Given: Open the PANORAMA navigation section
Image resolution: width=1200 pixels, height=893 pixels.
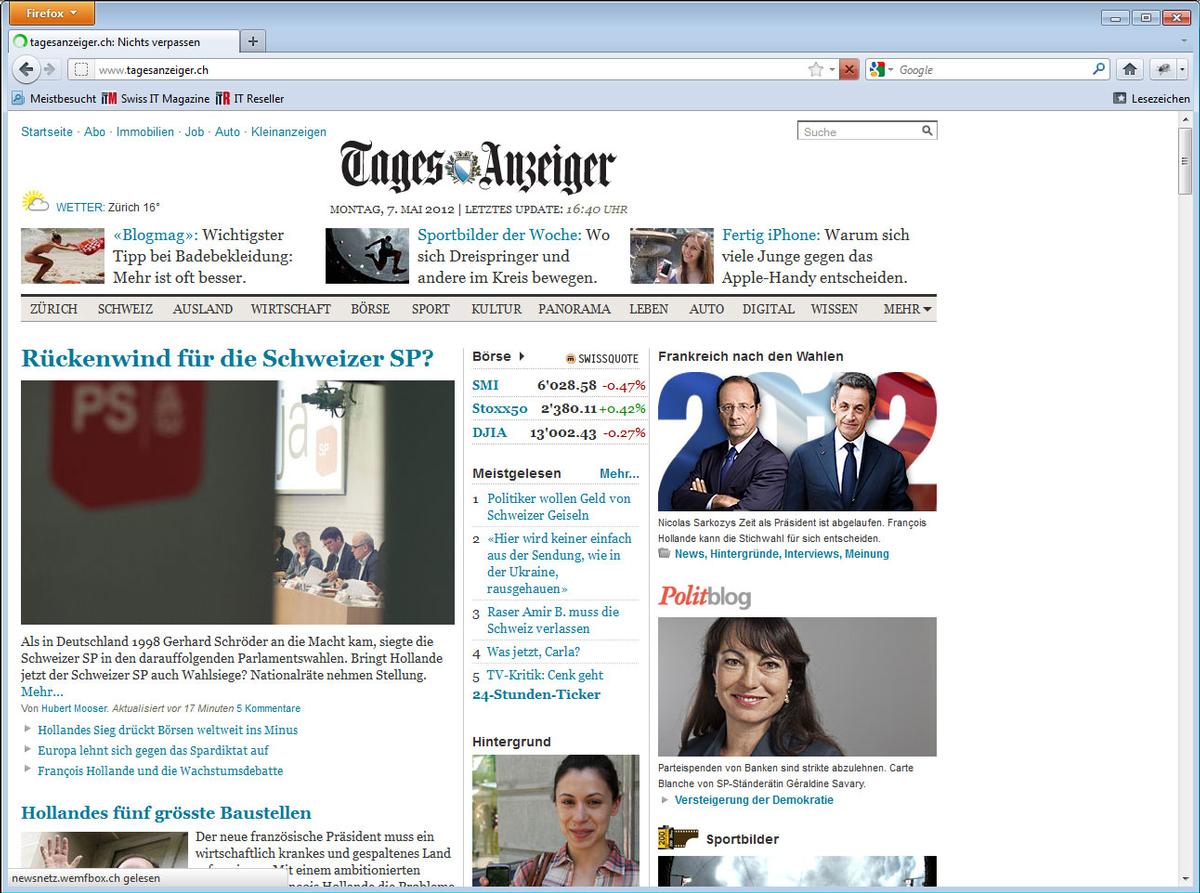Looking at the screenshot, I should pos(574,309).
